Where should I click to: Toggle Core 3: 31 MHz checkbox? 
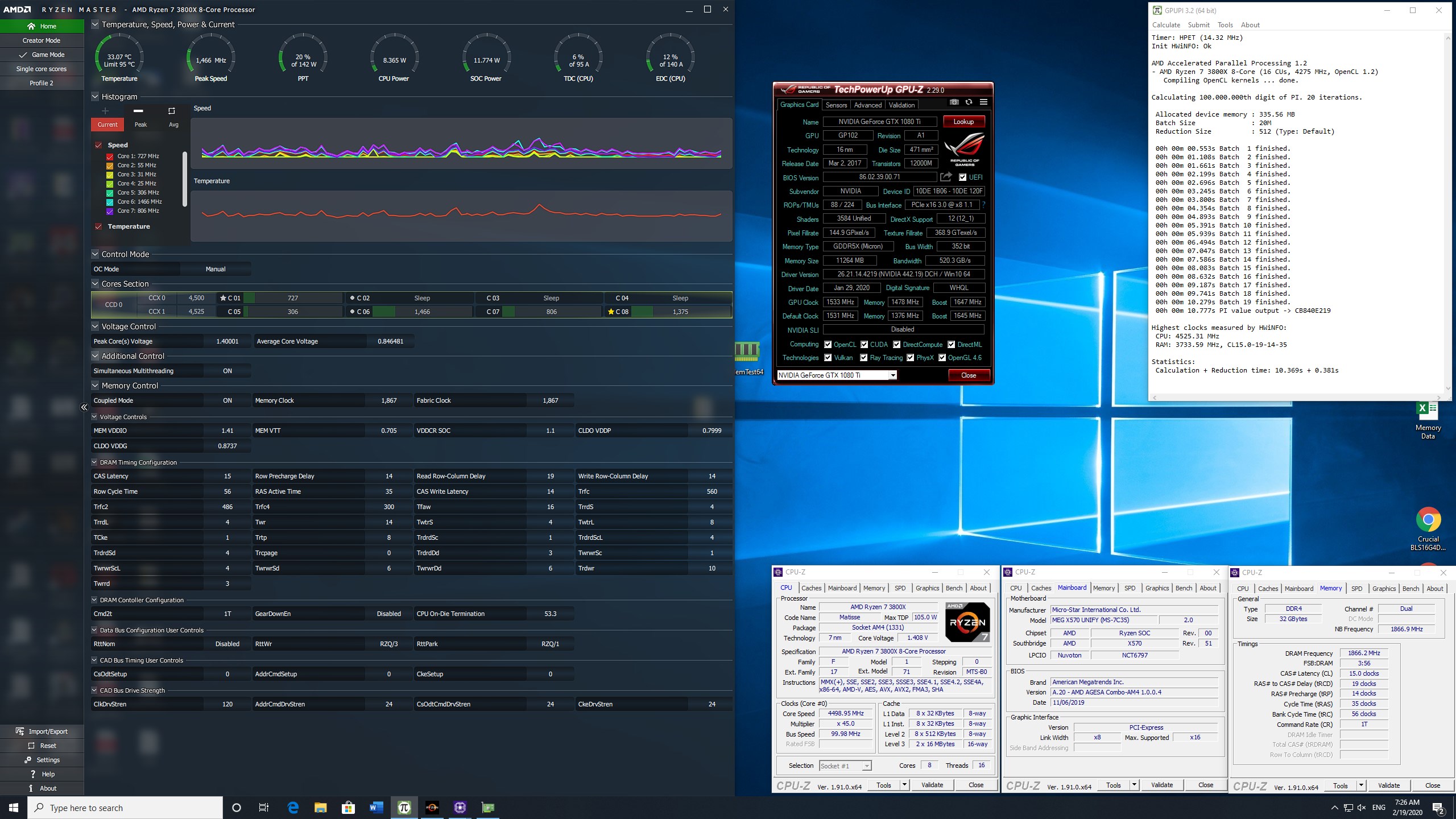110,175
